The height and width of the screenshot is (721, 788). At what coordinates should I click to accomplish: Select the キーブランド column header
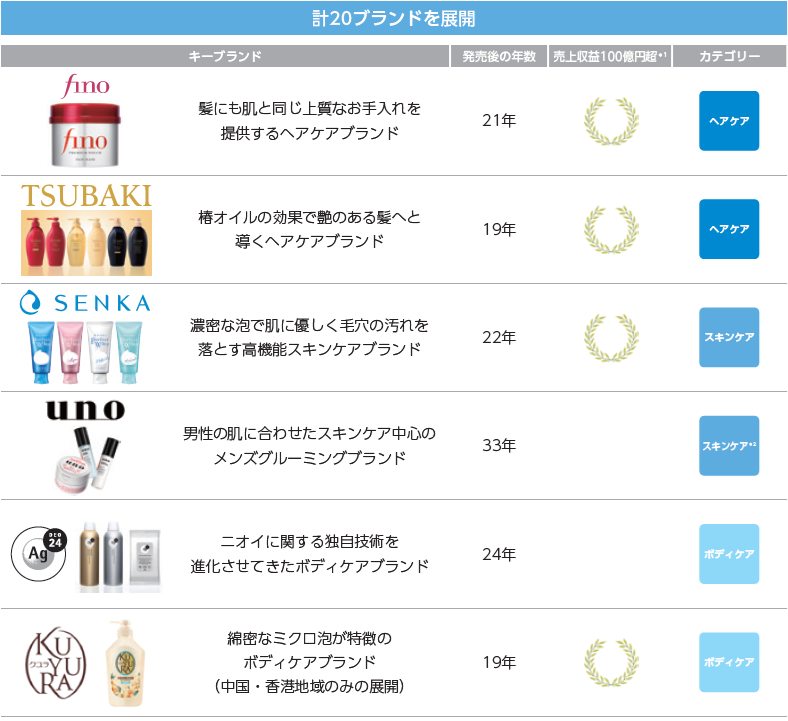(x=225, y=57)
